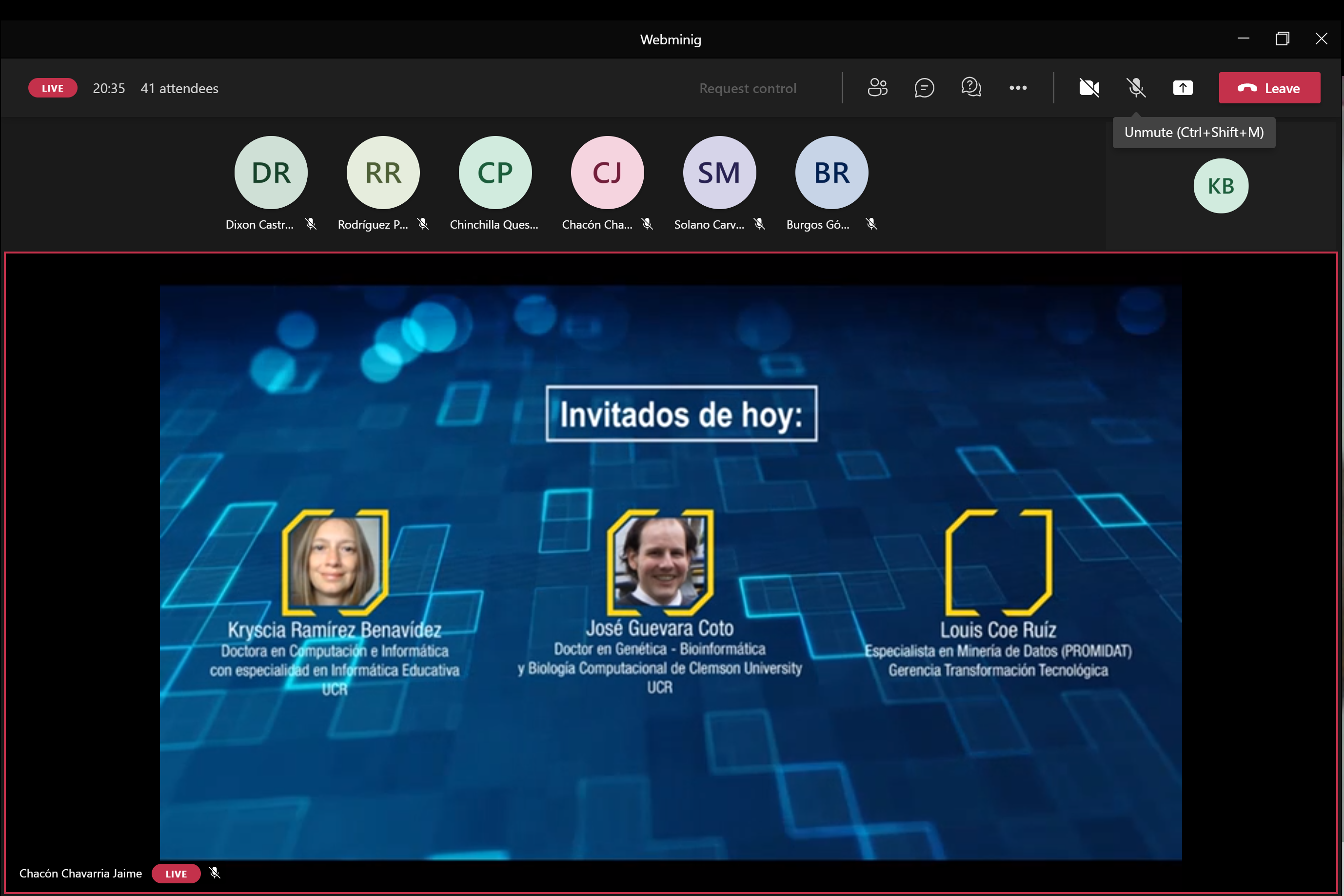
Task: Select the DR Dixon Castr participant avatar
Action: (271, 173)
